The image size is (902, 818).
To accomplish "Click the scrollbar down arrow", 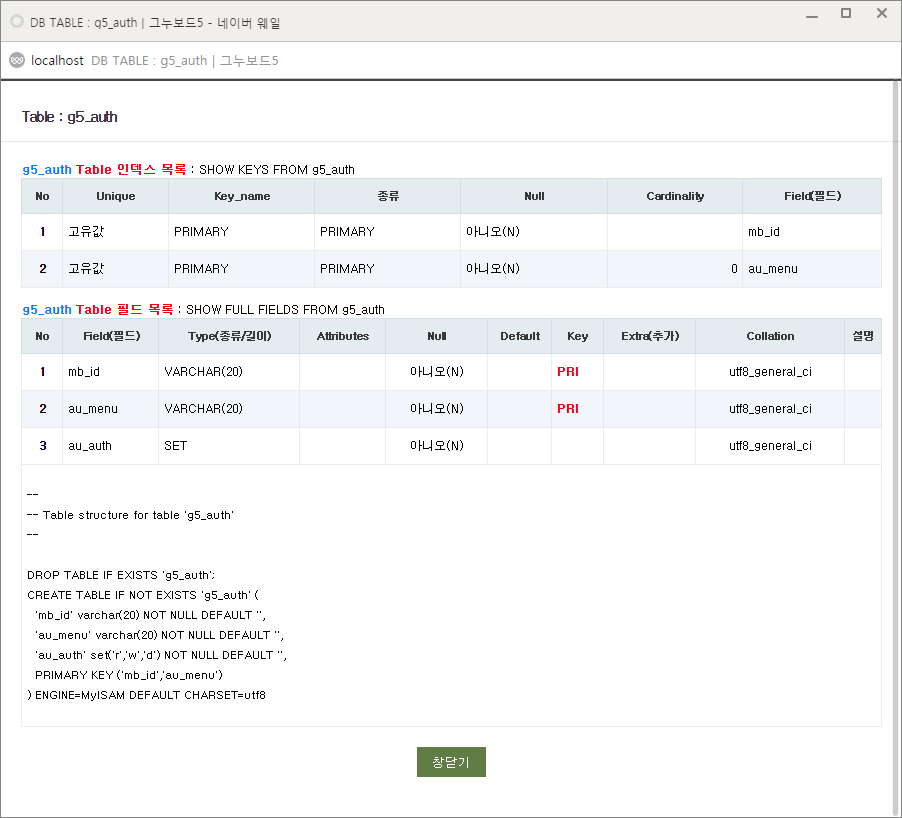I will pyautogui.click(x=895, y=810).
